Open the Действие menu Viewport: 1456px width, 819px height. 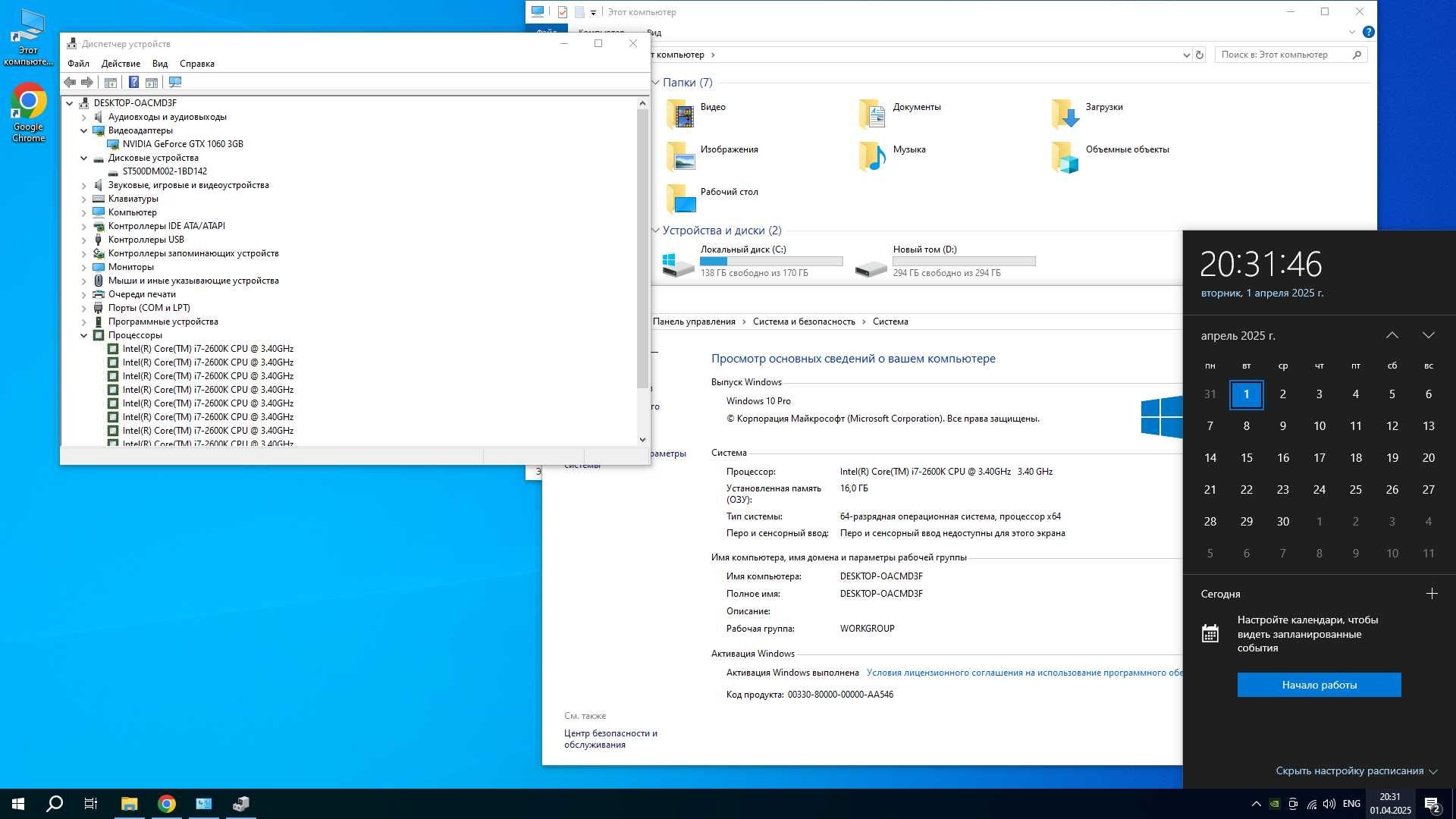click(x=121, y=64)
